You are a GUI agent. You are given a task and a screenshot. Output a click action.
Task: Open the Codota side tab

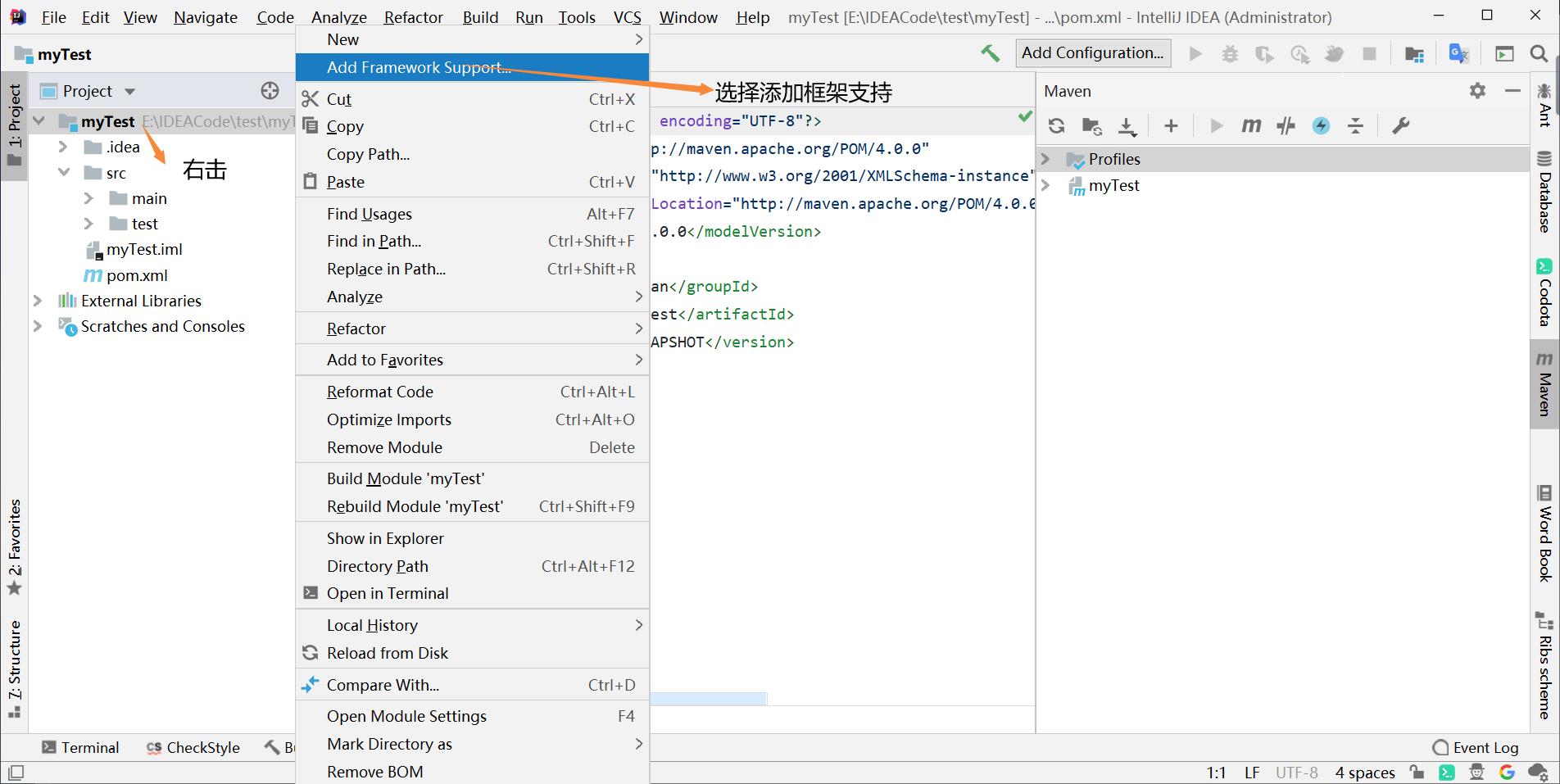[1544, 292]
